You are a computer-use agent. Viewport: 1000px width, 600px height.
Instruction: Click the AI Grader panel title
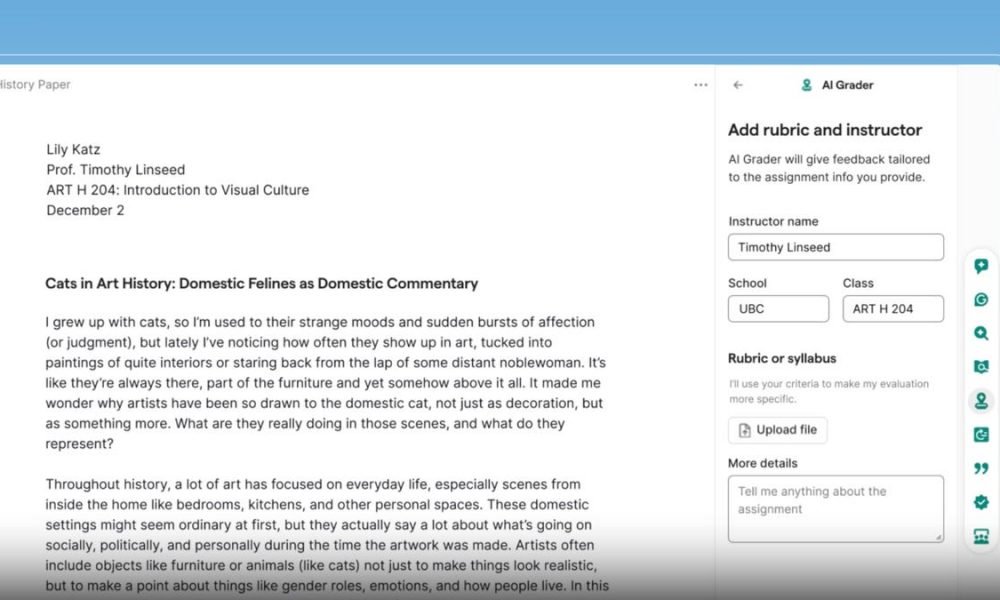(x=847, y=85)
